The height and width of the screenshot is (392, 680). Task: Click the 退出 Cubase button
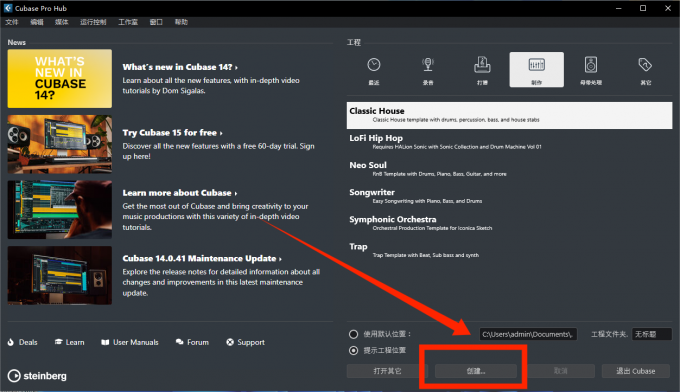(636, 371)
